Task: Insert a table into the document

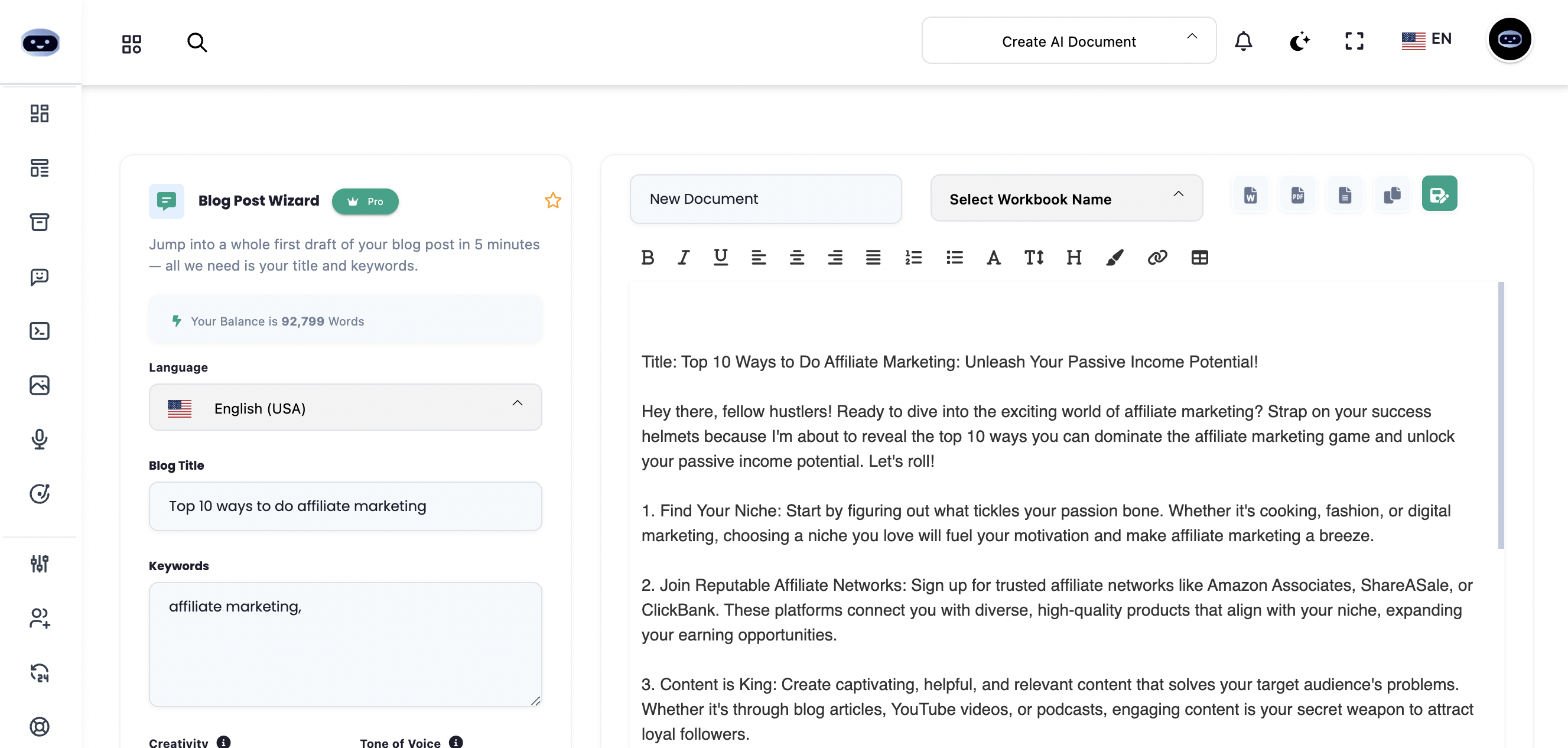Action: coord(1200,257)
